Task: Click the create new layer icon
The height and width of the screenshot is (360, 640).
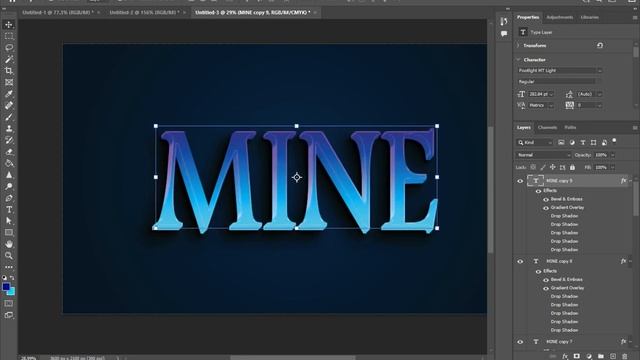Action: pyautogui.click(x=613, y=356)
